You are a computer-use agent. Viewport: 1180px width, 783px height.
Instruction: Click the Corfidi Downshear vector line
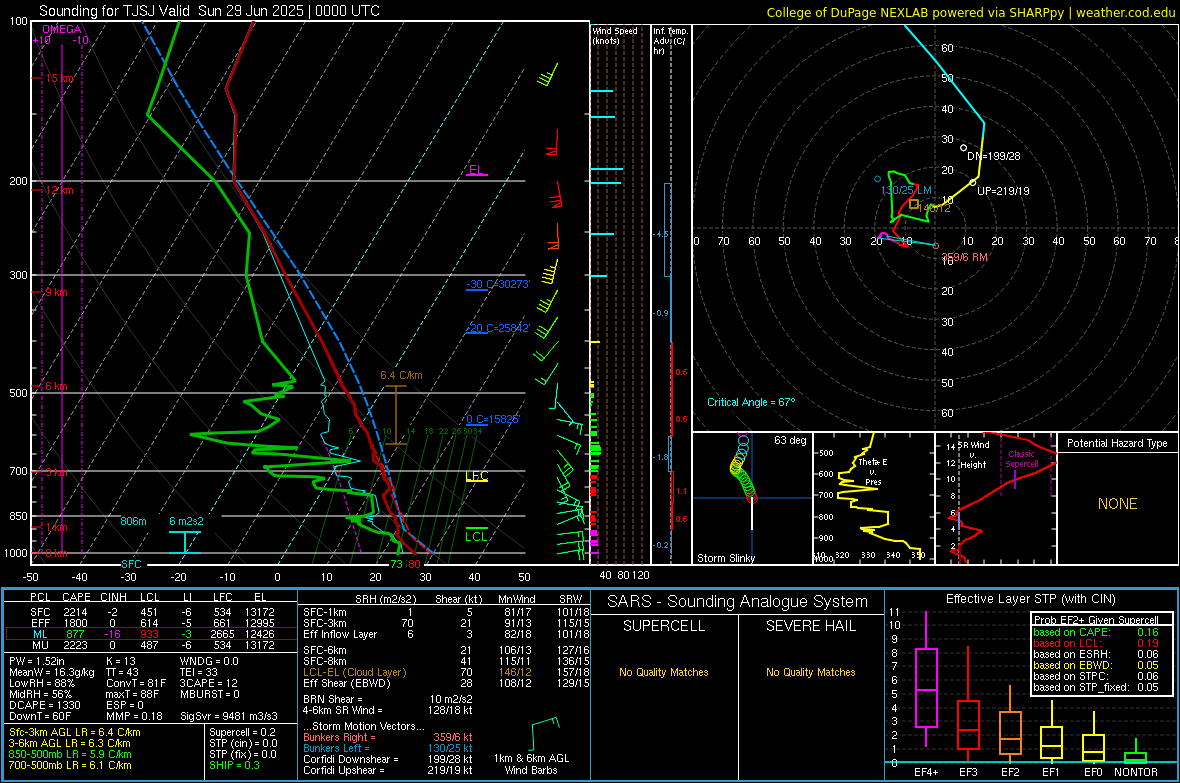point(388,759)
